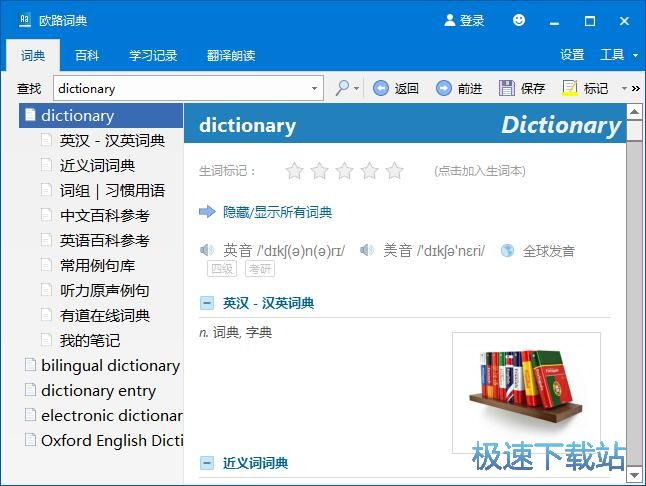Click the smiley feedback icon in title bar

coord(519,20)
